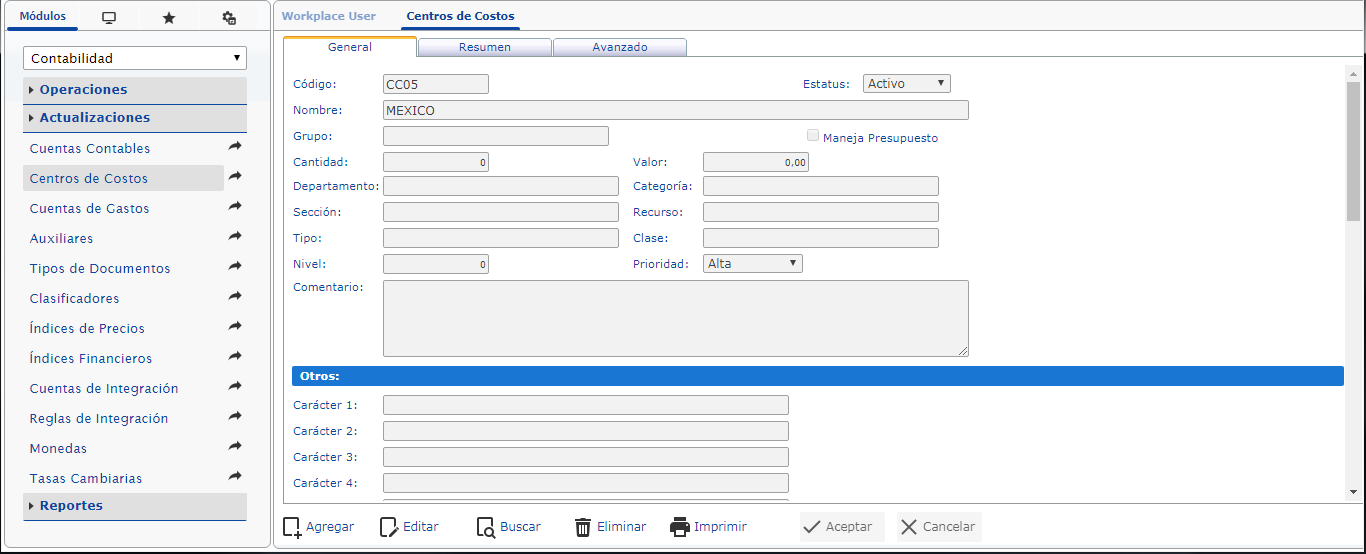Click the share arrow beside Cuentas Contables

235,147
